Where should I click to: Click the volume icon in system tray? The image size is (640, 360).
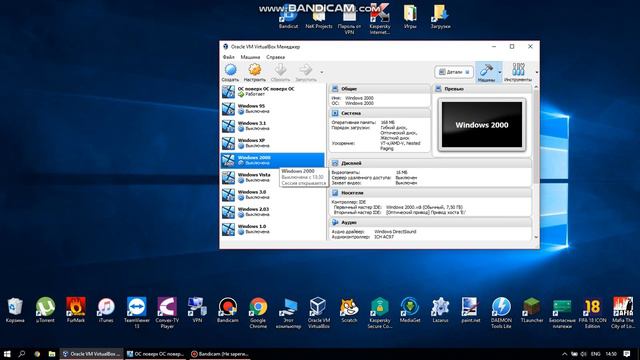[x=584, y=354]
